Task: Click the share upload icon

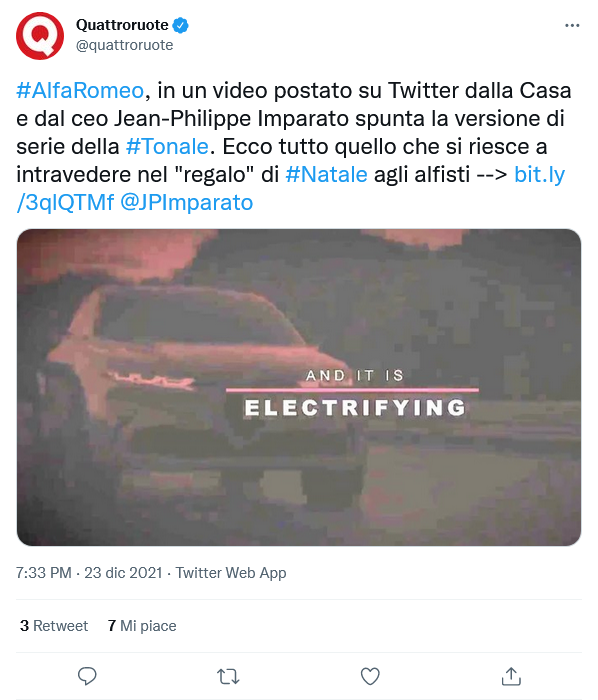Action: tap(511, 676)
